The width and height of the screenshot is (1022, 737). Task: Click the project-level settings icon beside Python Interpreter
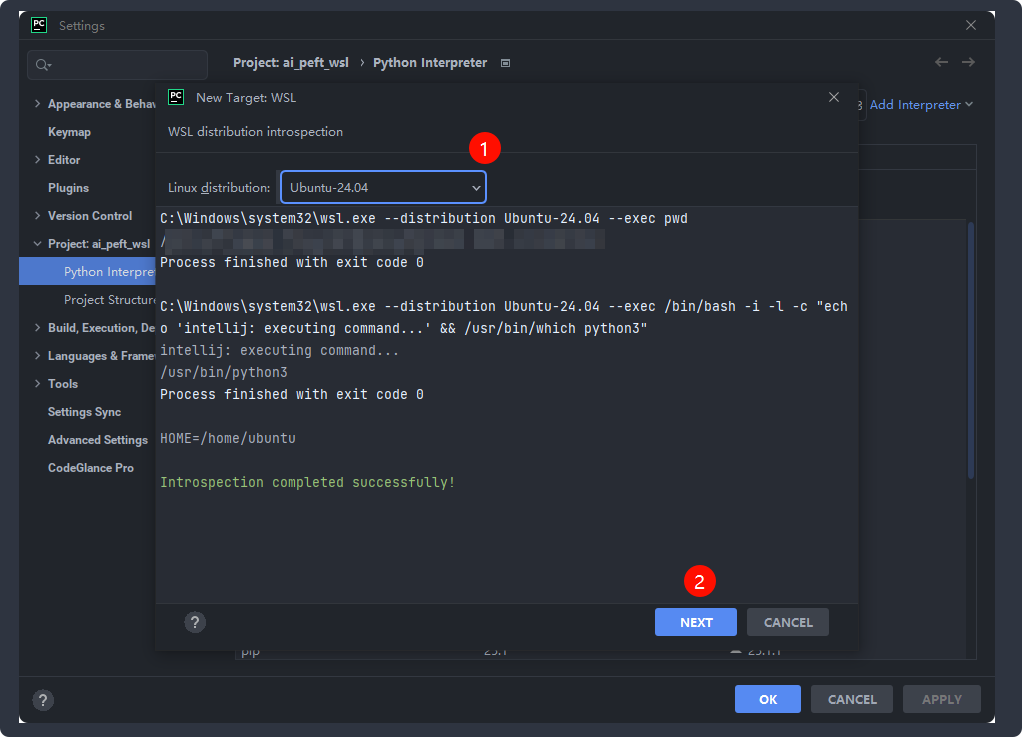tap(505, 63)
